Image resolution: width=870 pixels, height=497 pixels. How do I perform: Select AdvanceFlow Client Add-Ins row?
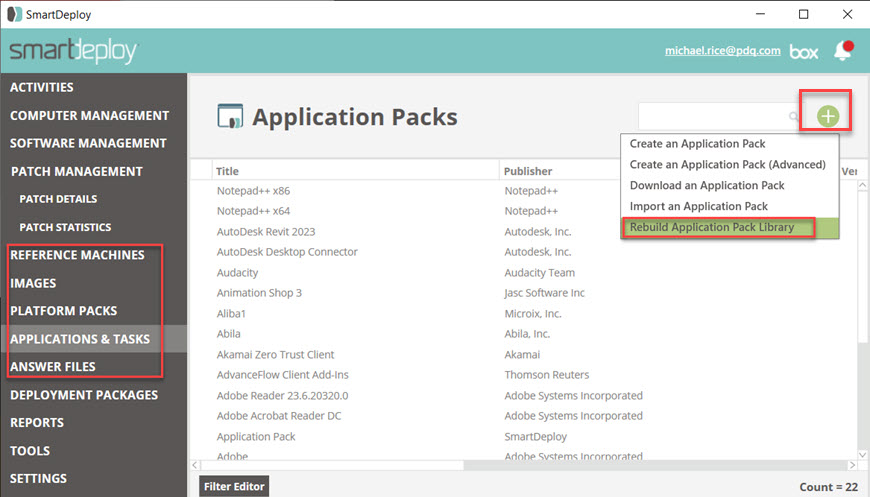(x=282, y=375)
